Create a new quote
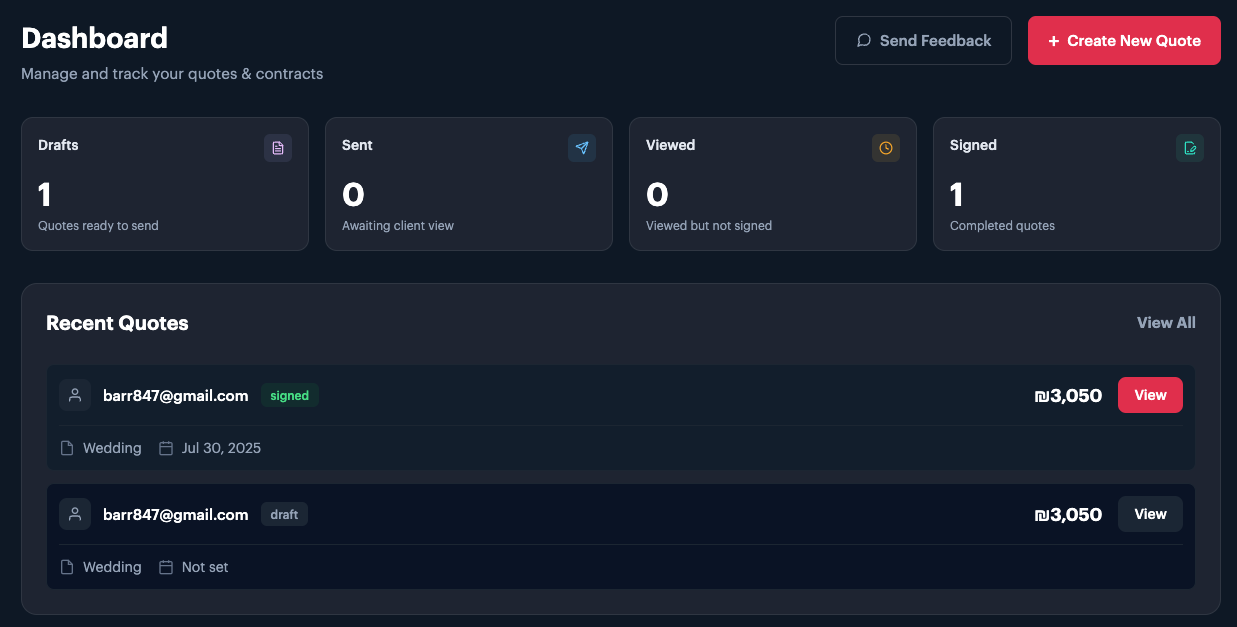The width and height of the screenshot is (1237, 627). point(1124,40)
